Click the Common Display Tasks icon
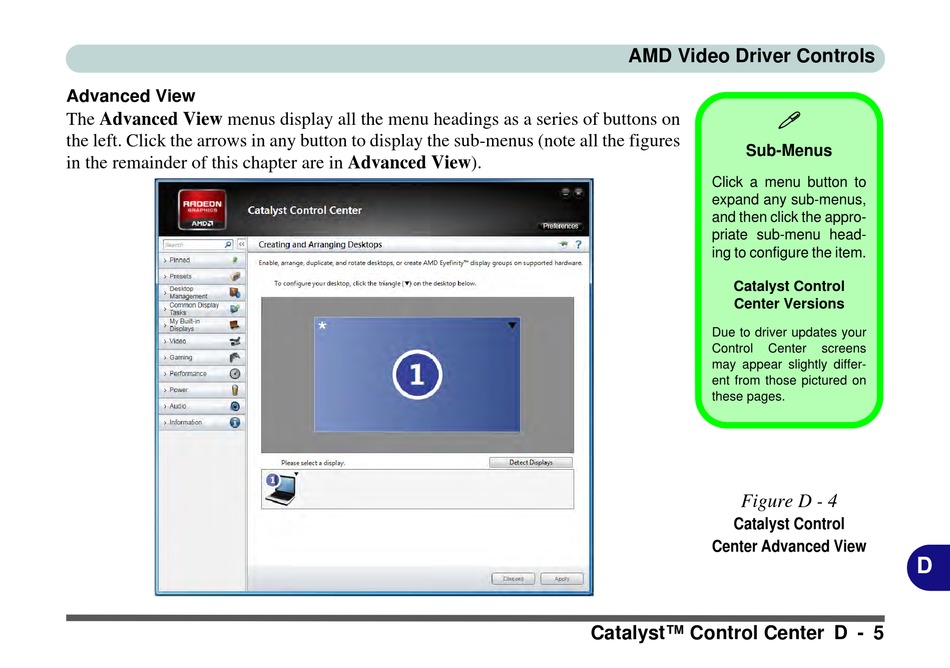This screenshot has height=668, width=950. tap(235, 309)
